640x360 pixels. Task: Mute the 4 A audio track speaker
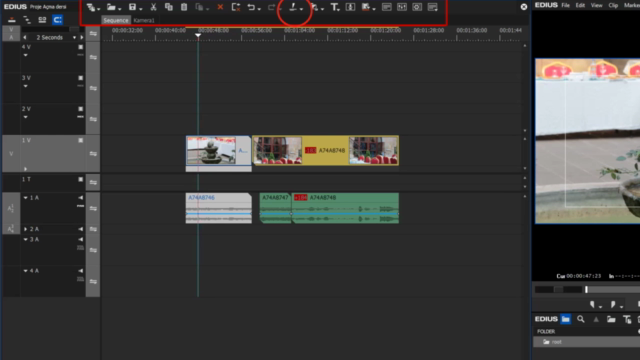point(81,271)
